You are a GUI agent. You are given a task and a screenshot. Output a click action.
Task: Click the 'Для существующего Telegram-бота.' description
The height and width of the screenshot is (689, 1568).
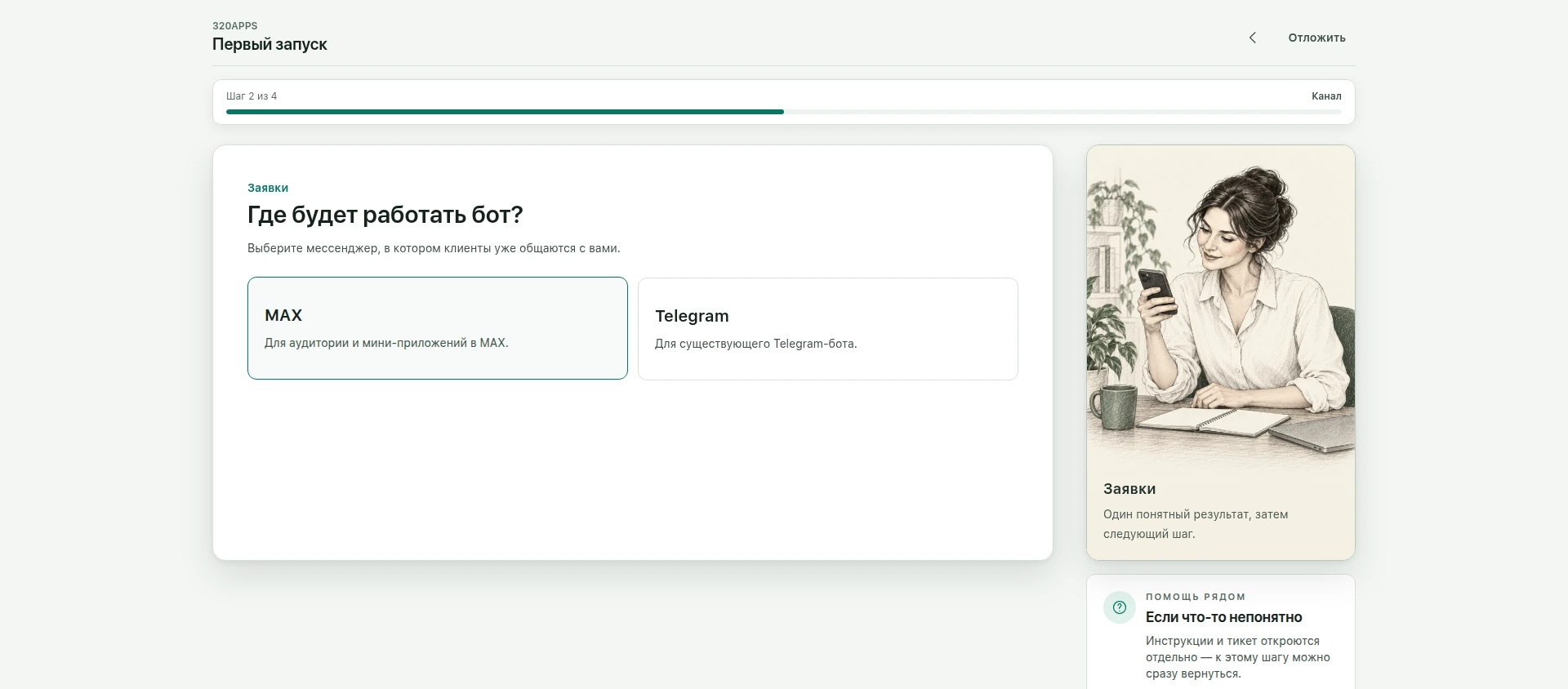point(756,344)
